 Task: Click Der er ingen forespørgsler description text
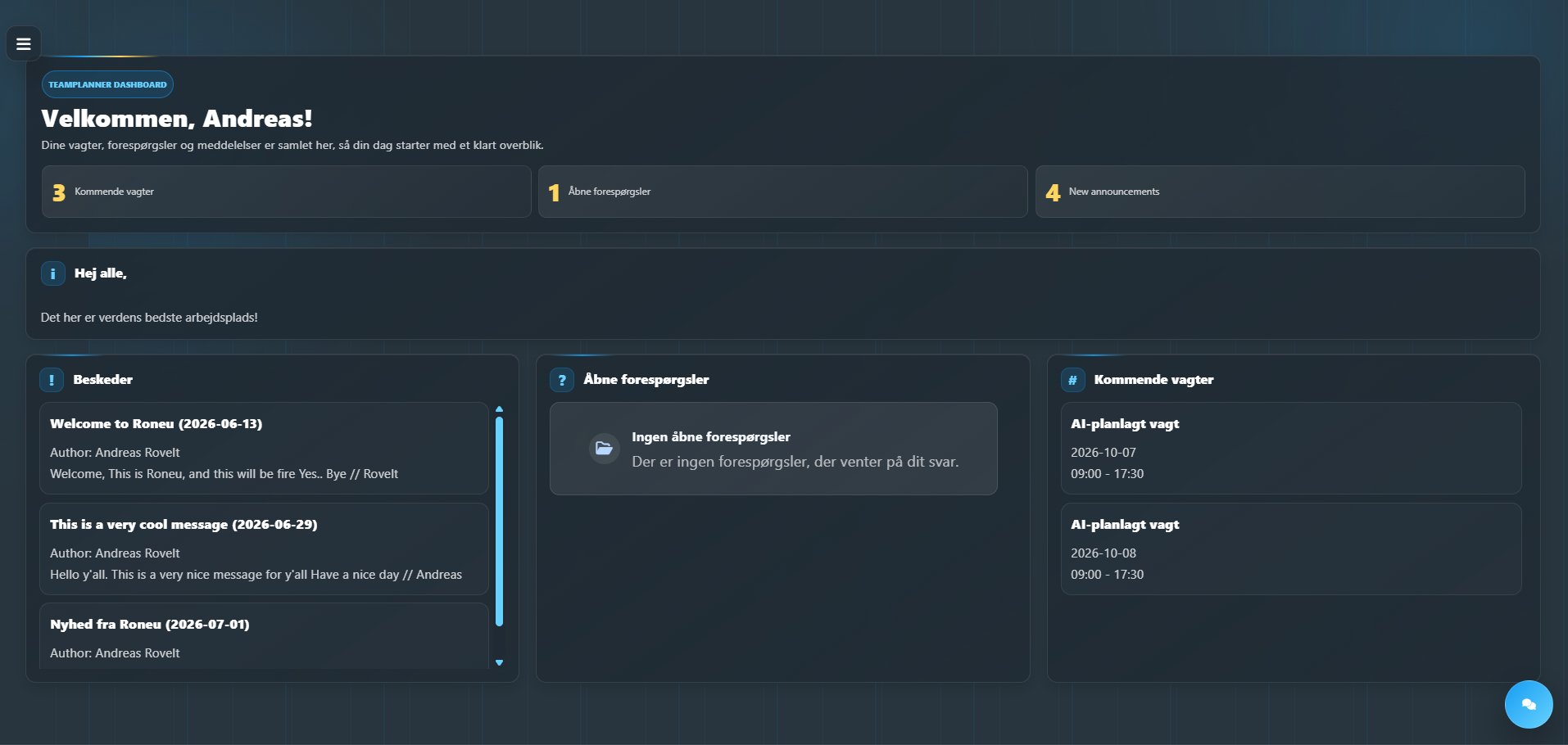coord(795,462)
